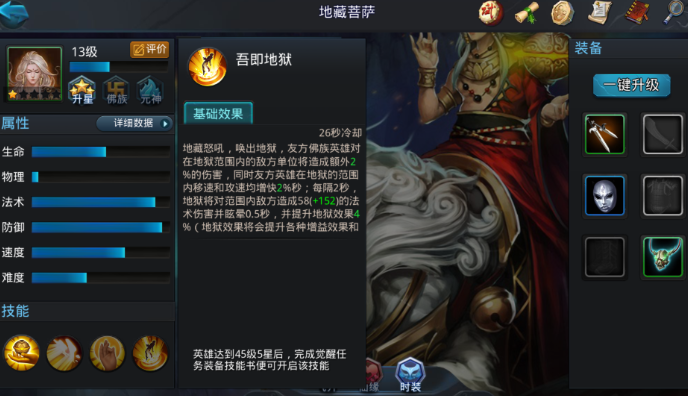Click the rolled scroll with green ribbon

[527, 13]
